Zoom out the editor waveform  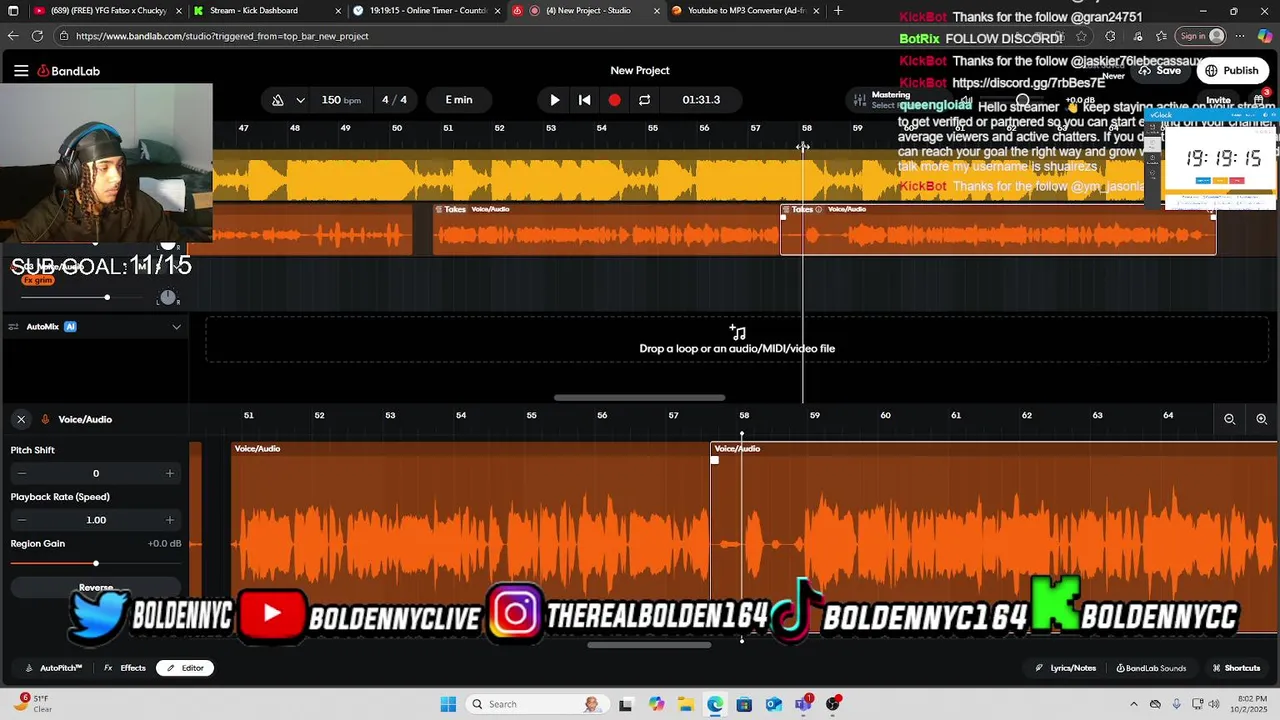click(1230, 420)
